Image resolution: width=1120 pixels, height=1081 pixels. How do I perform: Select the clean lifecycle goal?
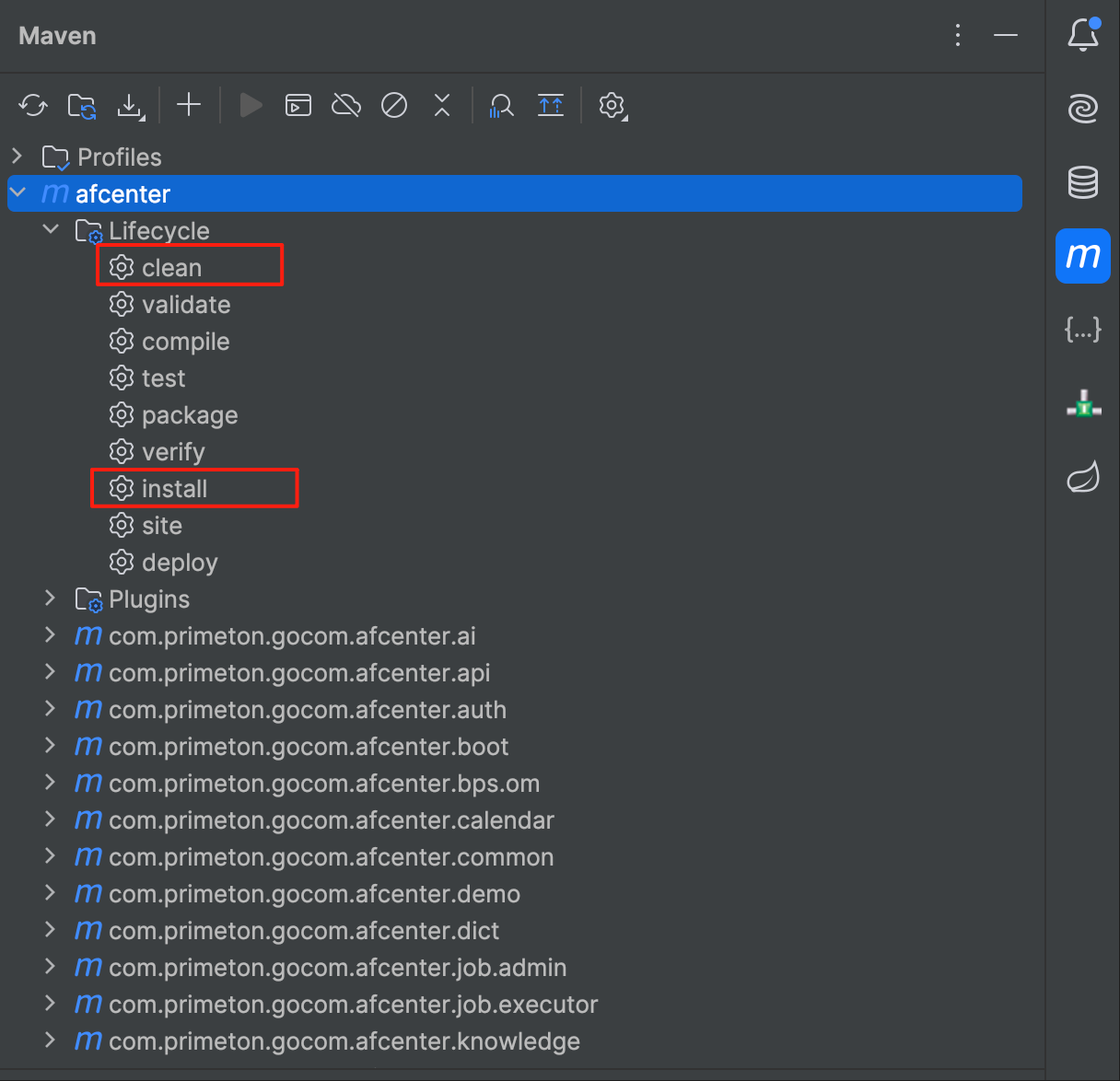click(x=171, y=268)
